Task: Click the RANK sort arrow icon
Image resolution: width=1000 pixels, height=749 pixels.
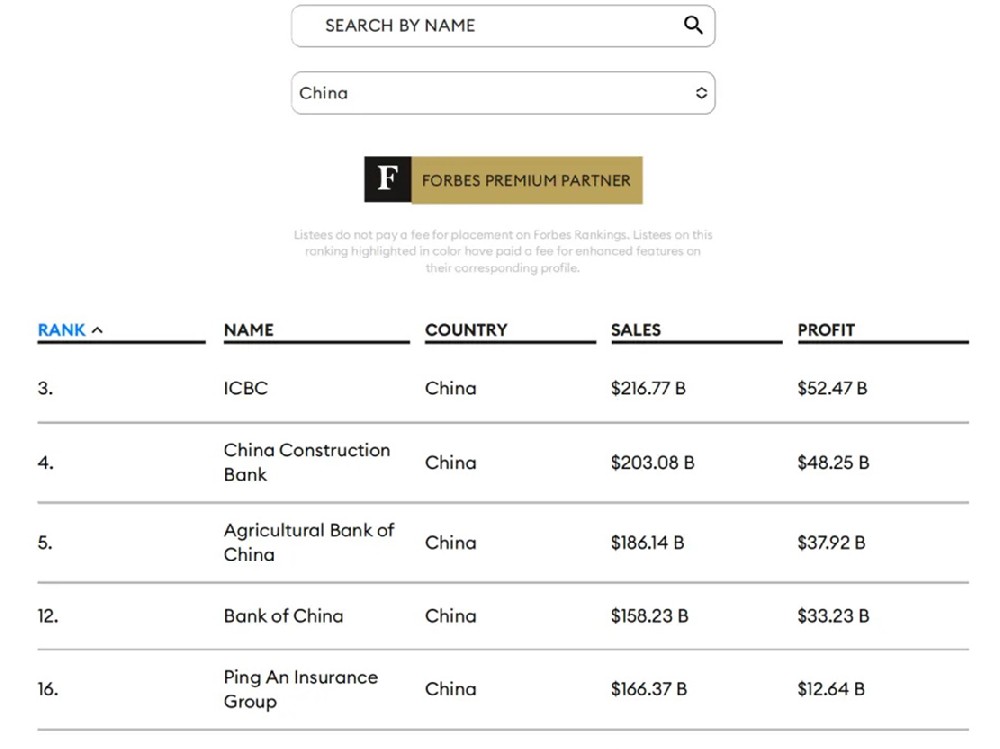Action: 97,331
